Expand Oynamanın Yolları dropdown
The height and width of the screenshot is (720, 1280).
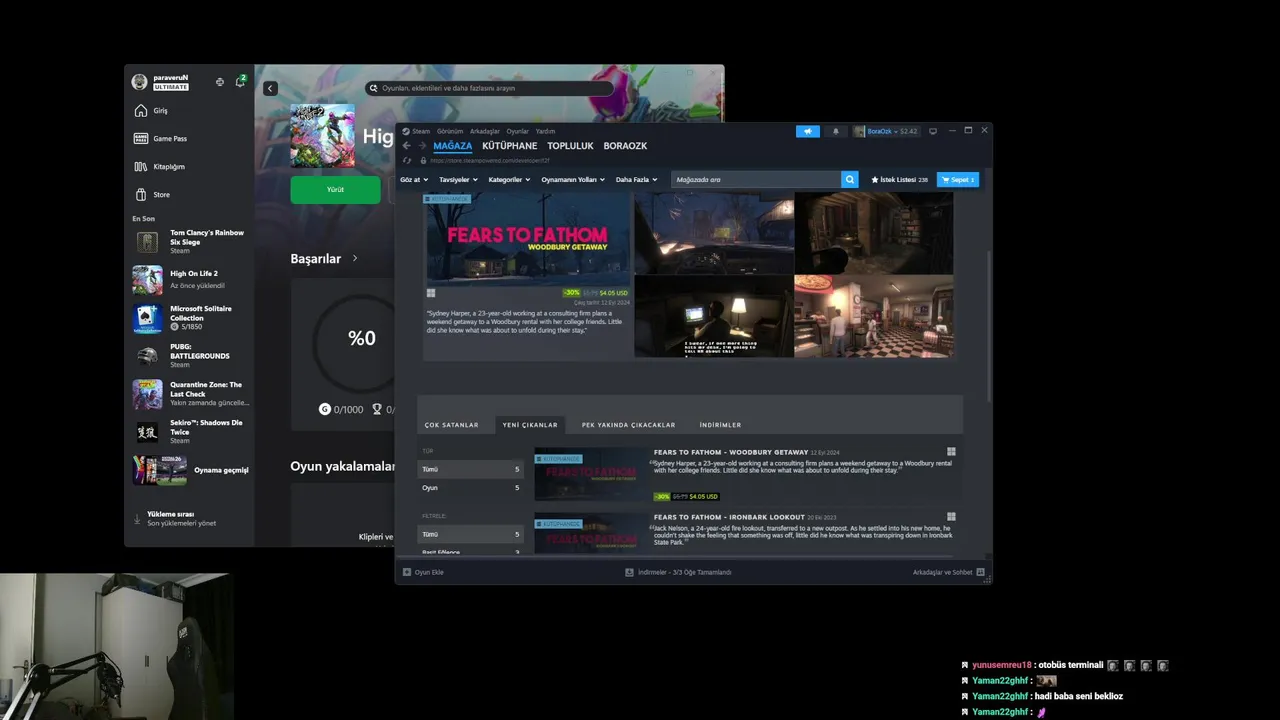coord(573,180)
